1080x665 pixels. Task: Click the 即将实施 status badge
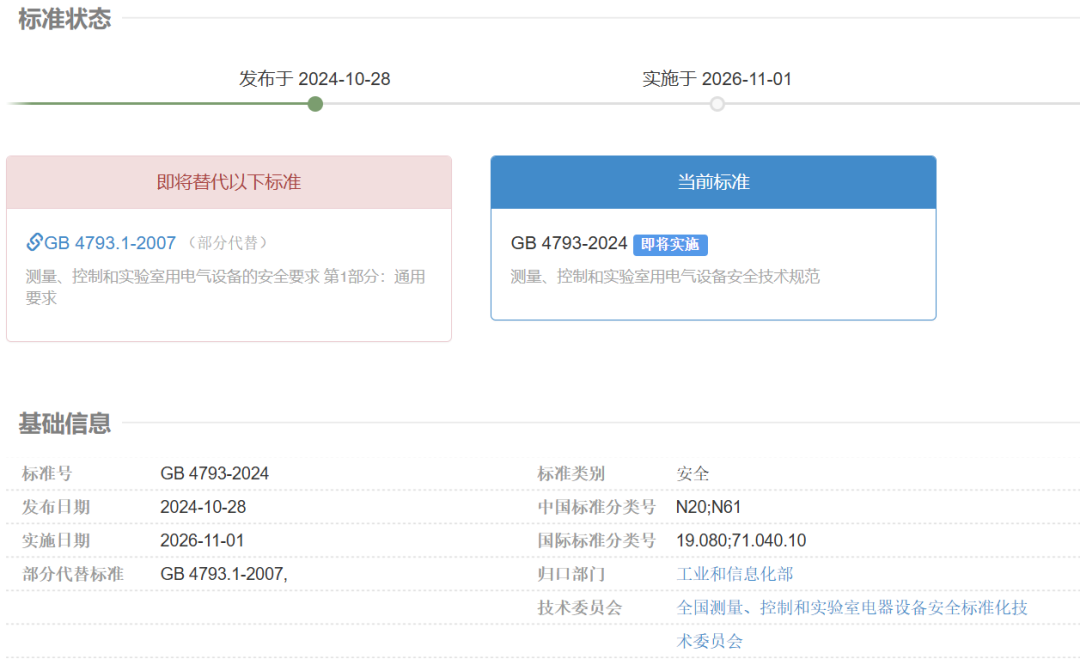pos(670,244)
